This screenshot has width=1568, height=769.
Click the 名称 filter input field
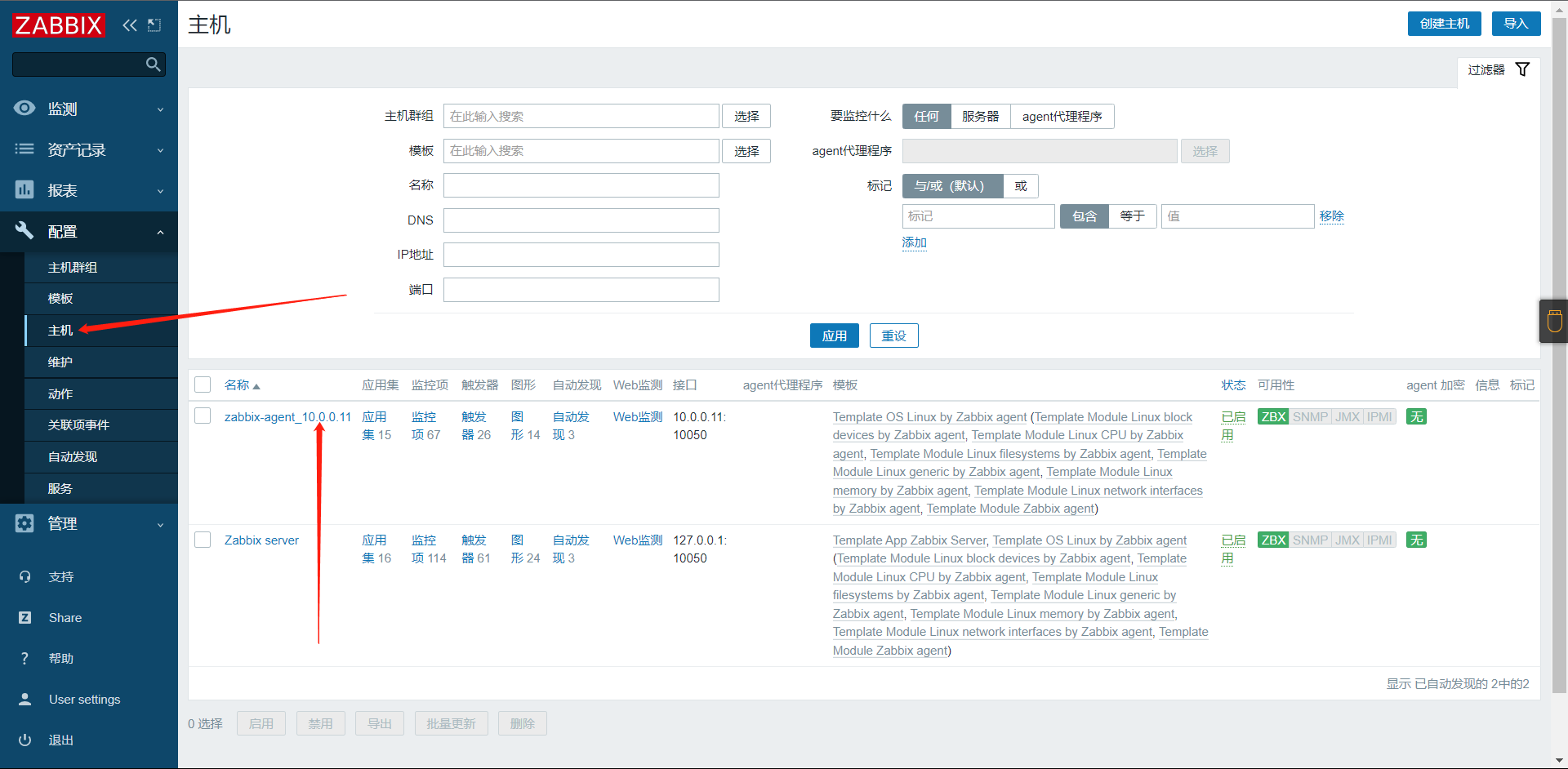point(581,185)
